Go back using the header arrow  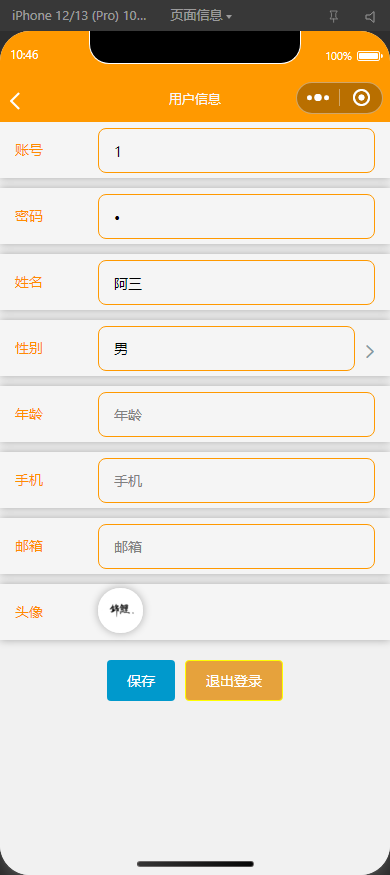15,100
